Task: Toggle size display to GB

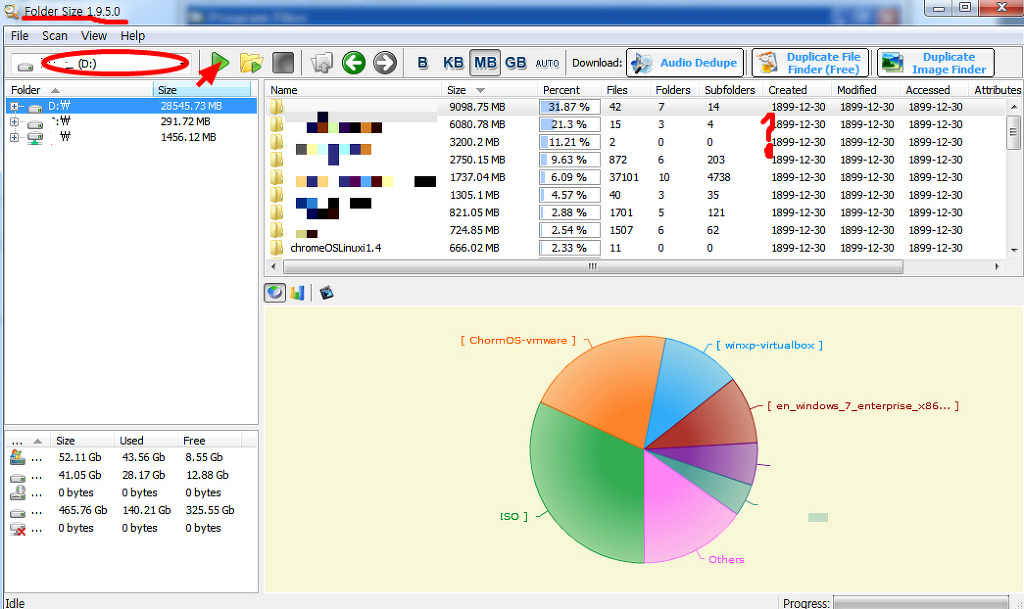Action: tap(515, 63)
